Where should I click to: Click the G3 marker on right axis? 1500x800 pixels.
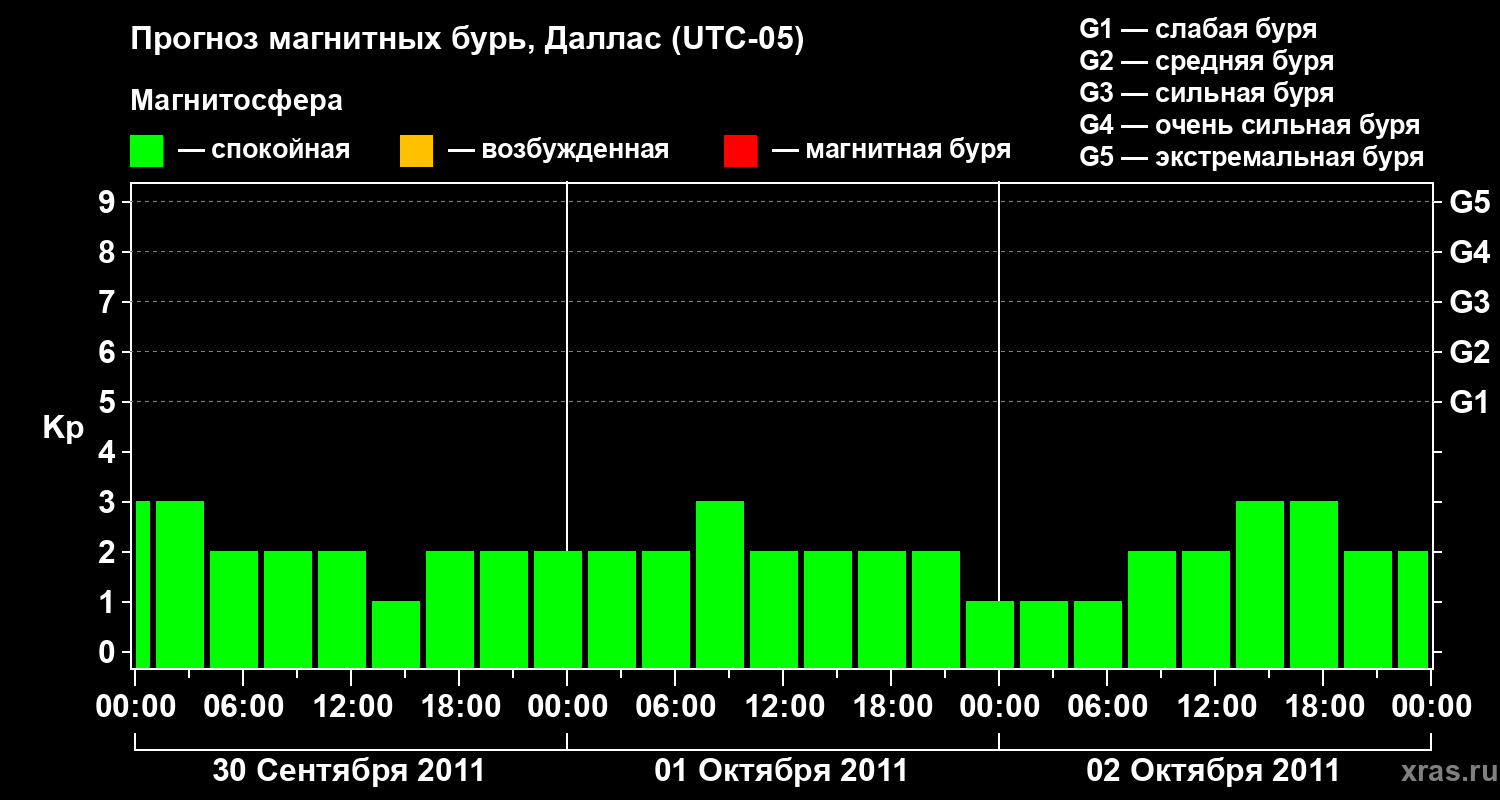(1469, 302)
